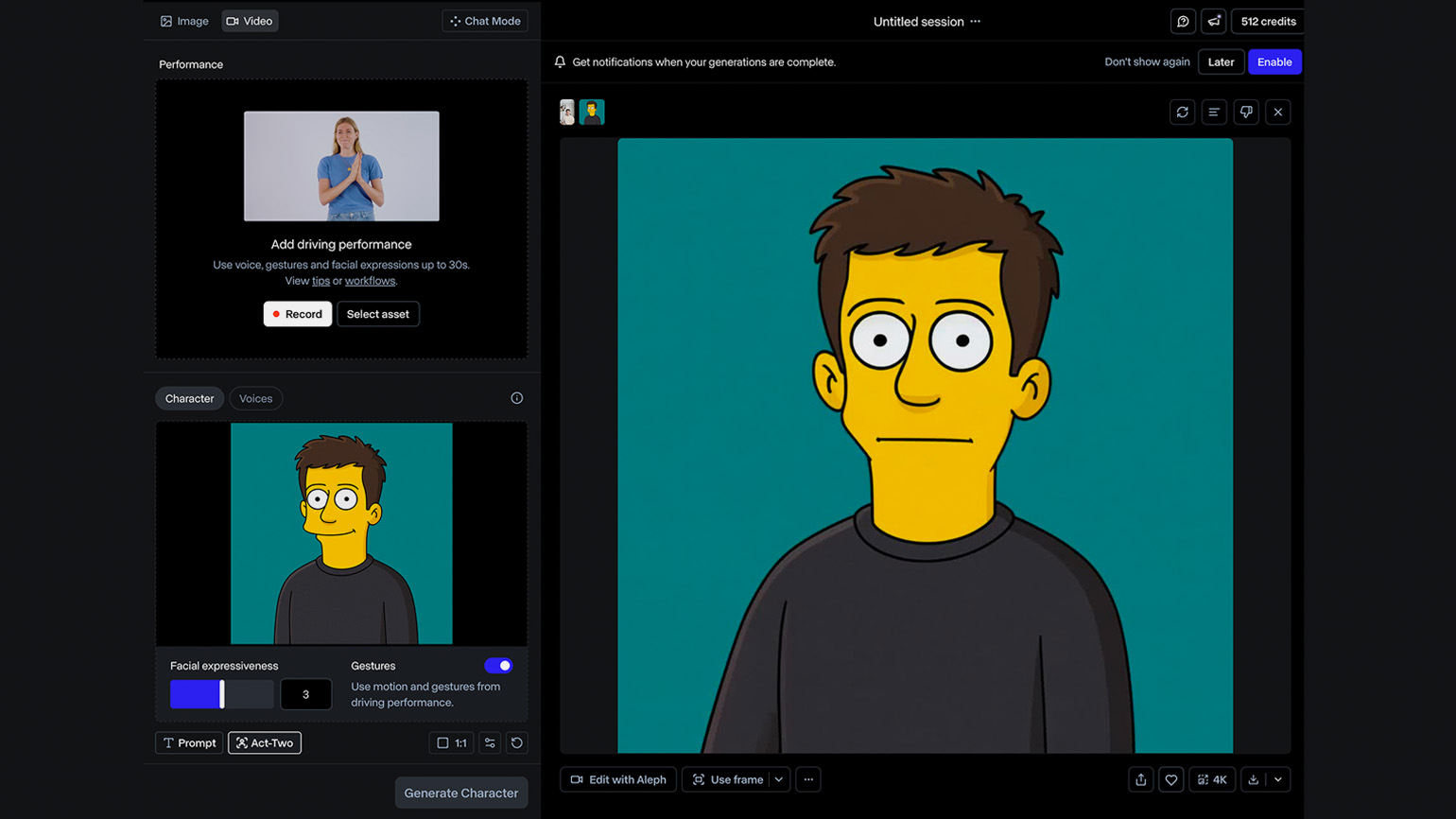Open the 1:1 aspect ratio selector
Screen dimensions: 1456x819
coord(452,743)
